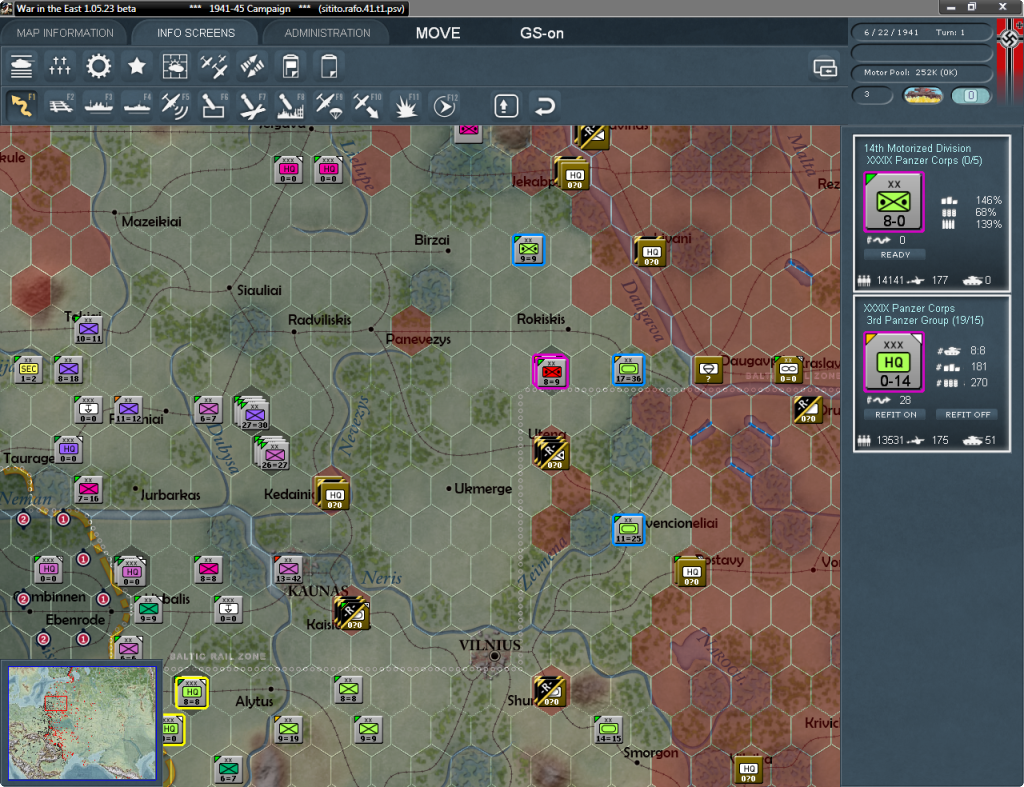Select amphibious transport mode with the F4 icon
This screenshot has height=787, width=1024.
[137, 105]
